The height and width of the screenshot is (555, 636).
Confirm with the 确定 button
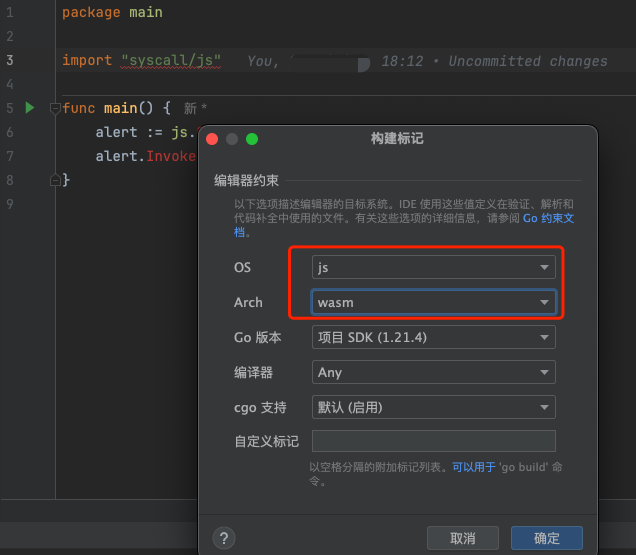point(546,538)
